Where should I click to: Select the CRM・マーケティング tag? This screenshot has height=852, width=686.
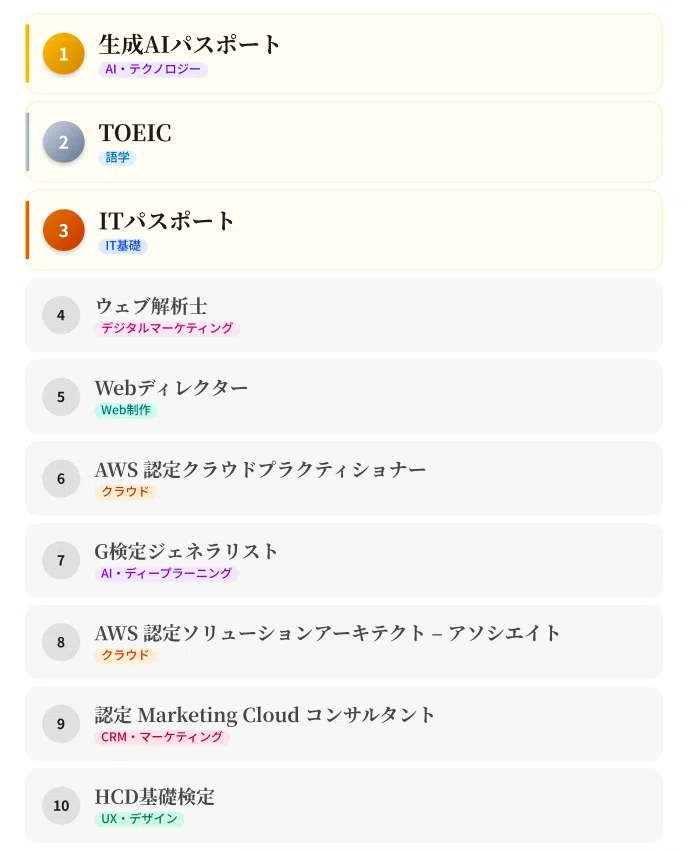tap(162, 737)
